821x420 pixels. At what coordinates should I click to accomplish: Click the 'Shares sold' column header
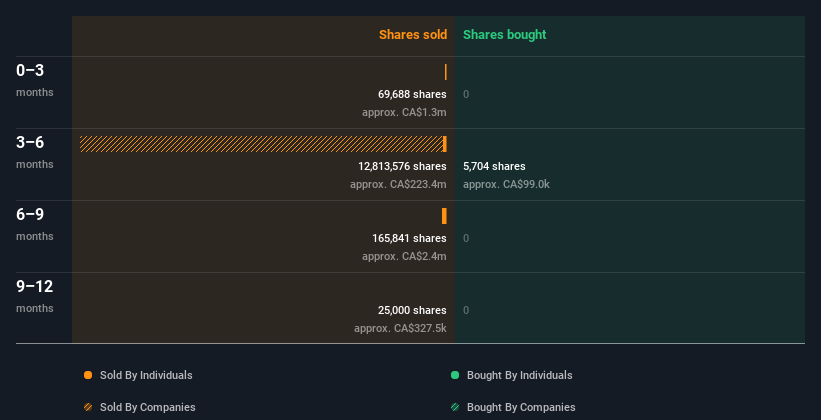pos(413,35)
